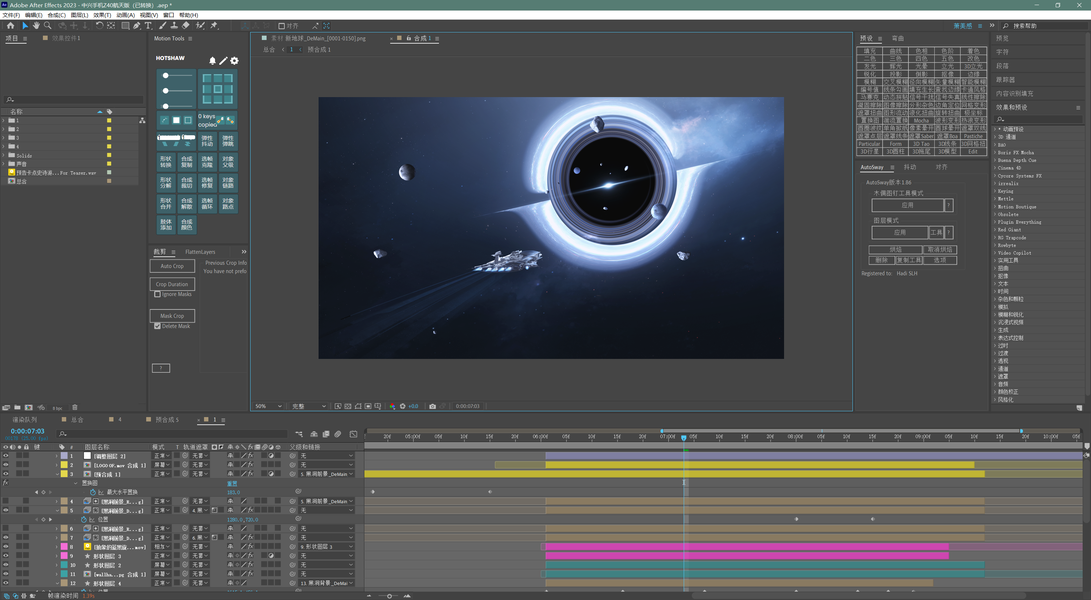Show layer 4 with eye toggle

6,501
